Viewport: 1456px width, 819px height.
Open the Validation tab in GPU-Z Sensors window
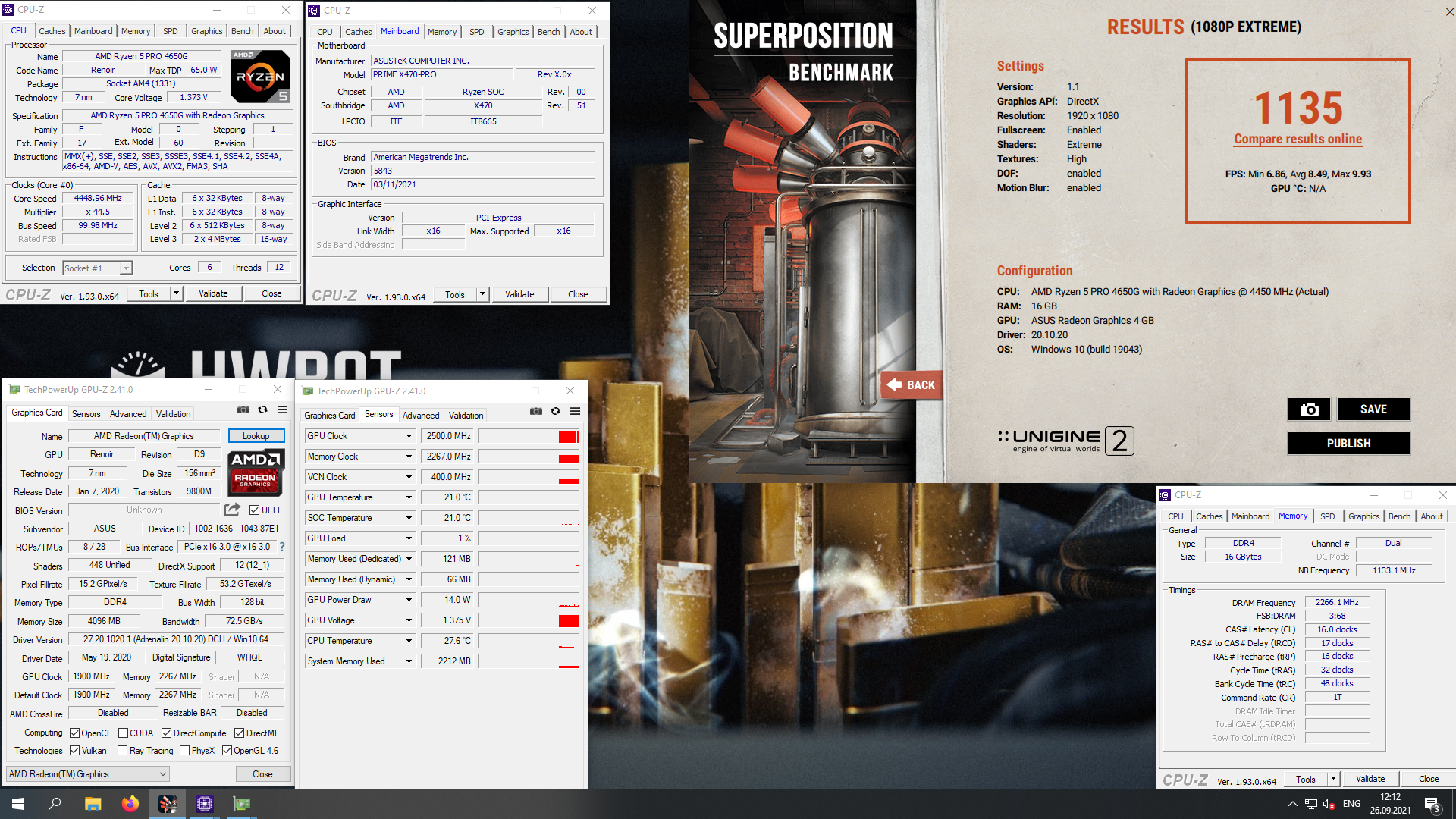466,416
